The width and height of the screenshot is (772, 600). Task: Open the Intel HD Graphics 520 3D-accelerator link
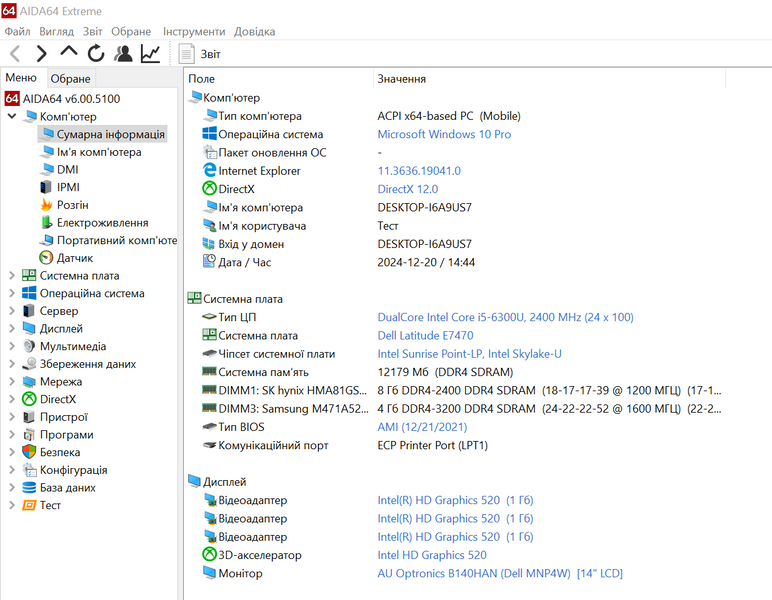(x=432, y=555)
